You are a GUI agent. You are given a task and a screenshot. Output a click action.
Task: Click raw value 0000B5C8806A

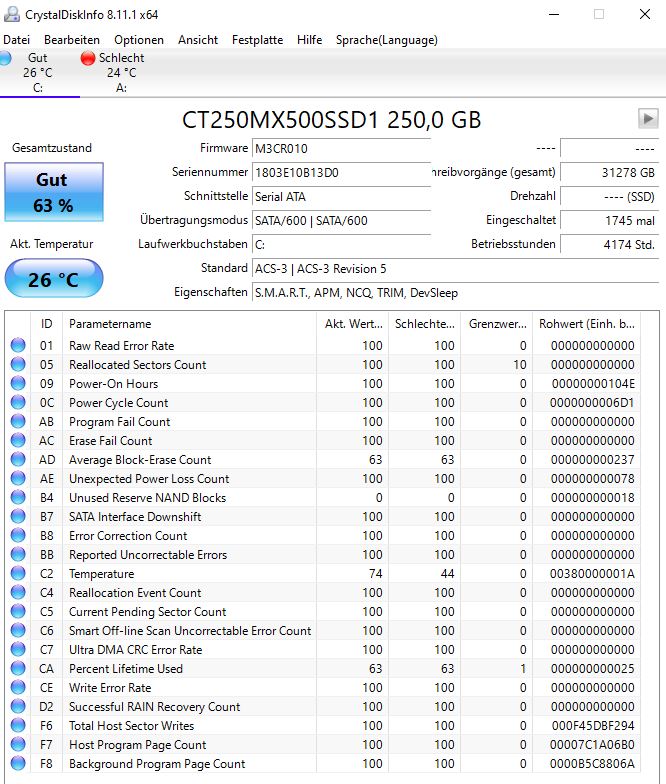(592, 764)
